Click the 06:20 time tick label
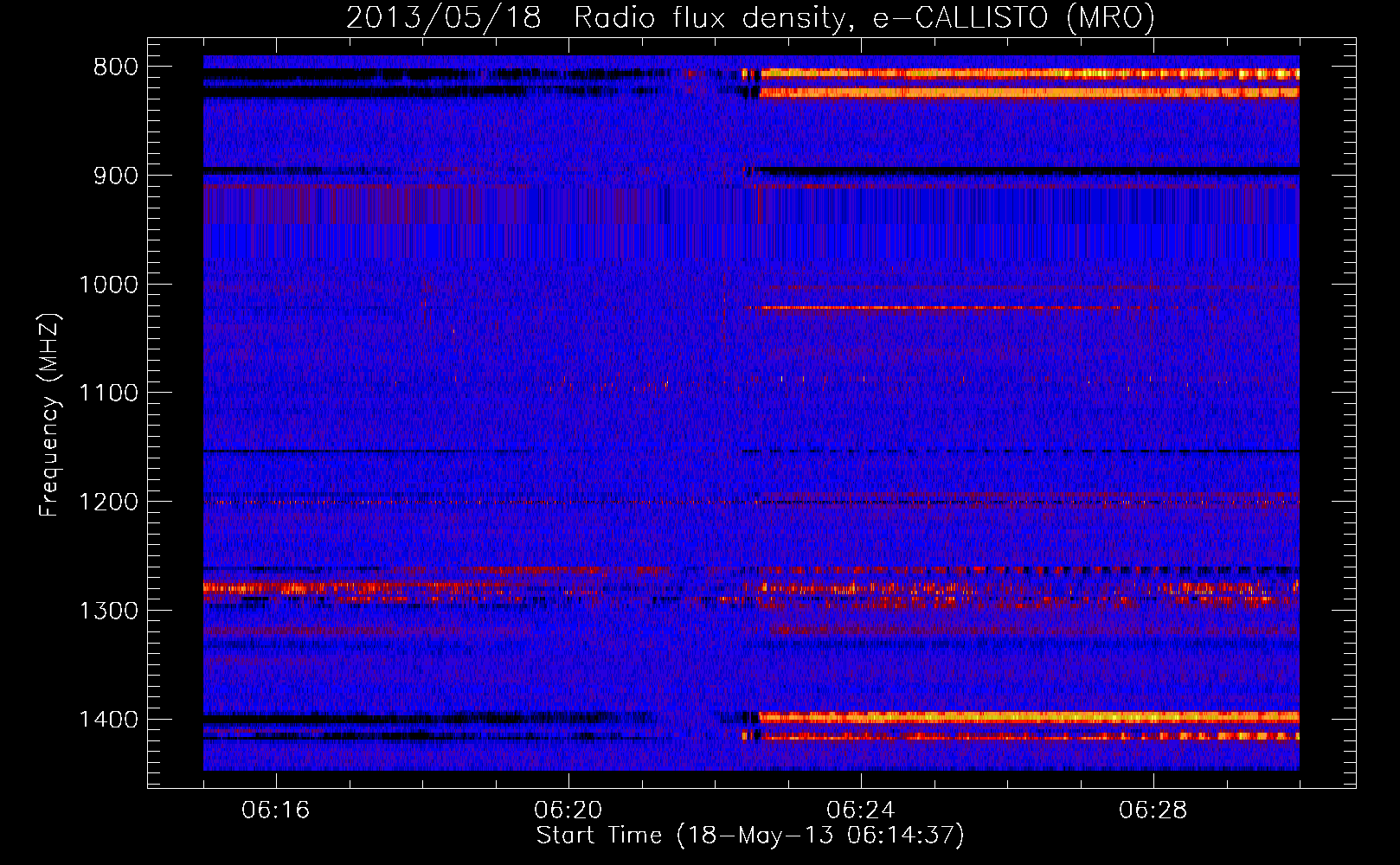The width and height of the screenshot is (1400, 865). pyautogui.click(x=568, y=811)
